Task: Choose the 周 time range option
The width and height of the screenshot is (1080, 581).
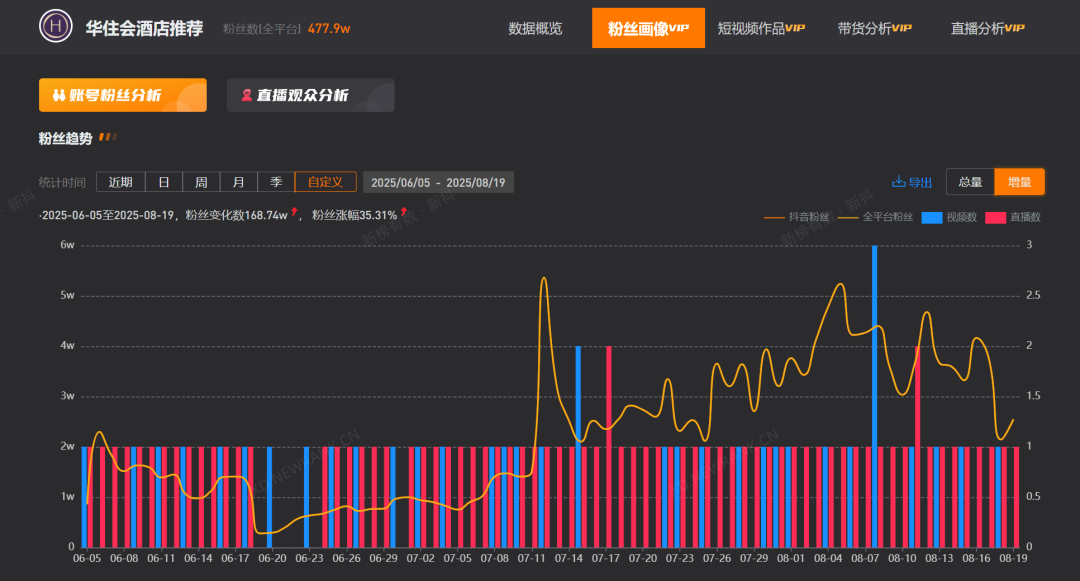Action: click(201, 182)
